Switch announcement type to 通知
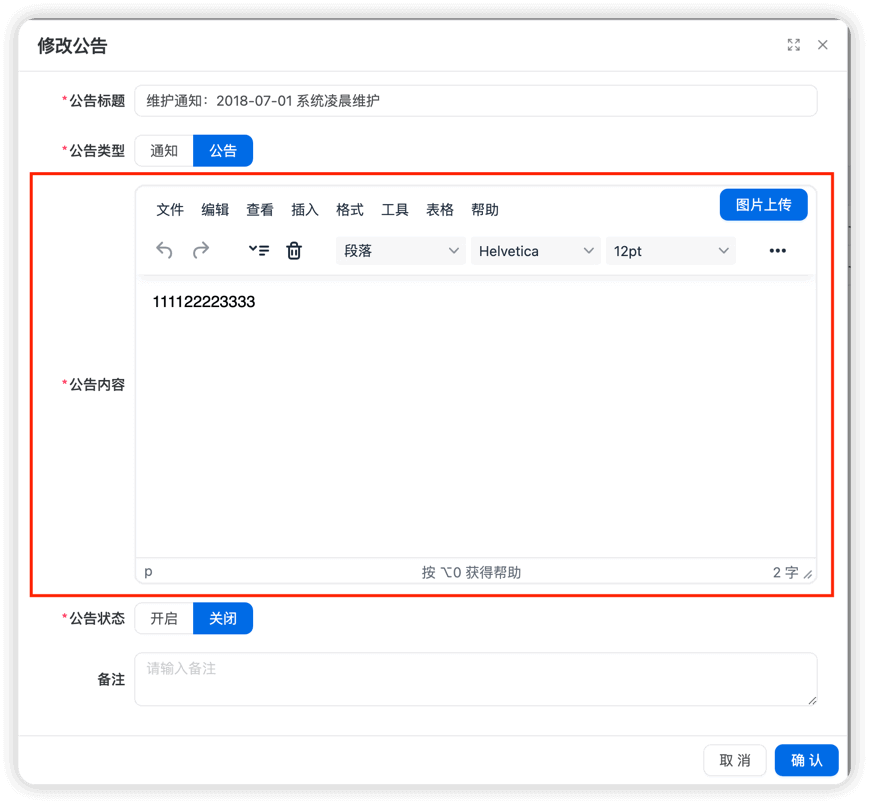The image size is (869, 803). 163,150
